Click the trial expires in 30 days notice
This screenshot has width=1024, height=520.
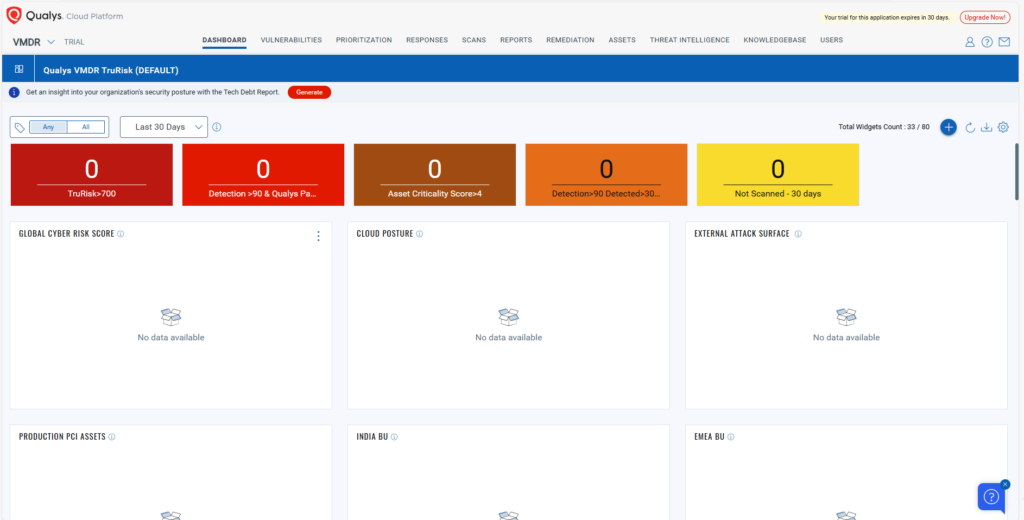coord(887,18)
